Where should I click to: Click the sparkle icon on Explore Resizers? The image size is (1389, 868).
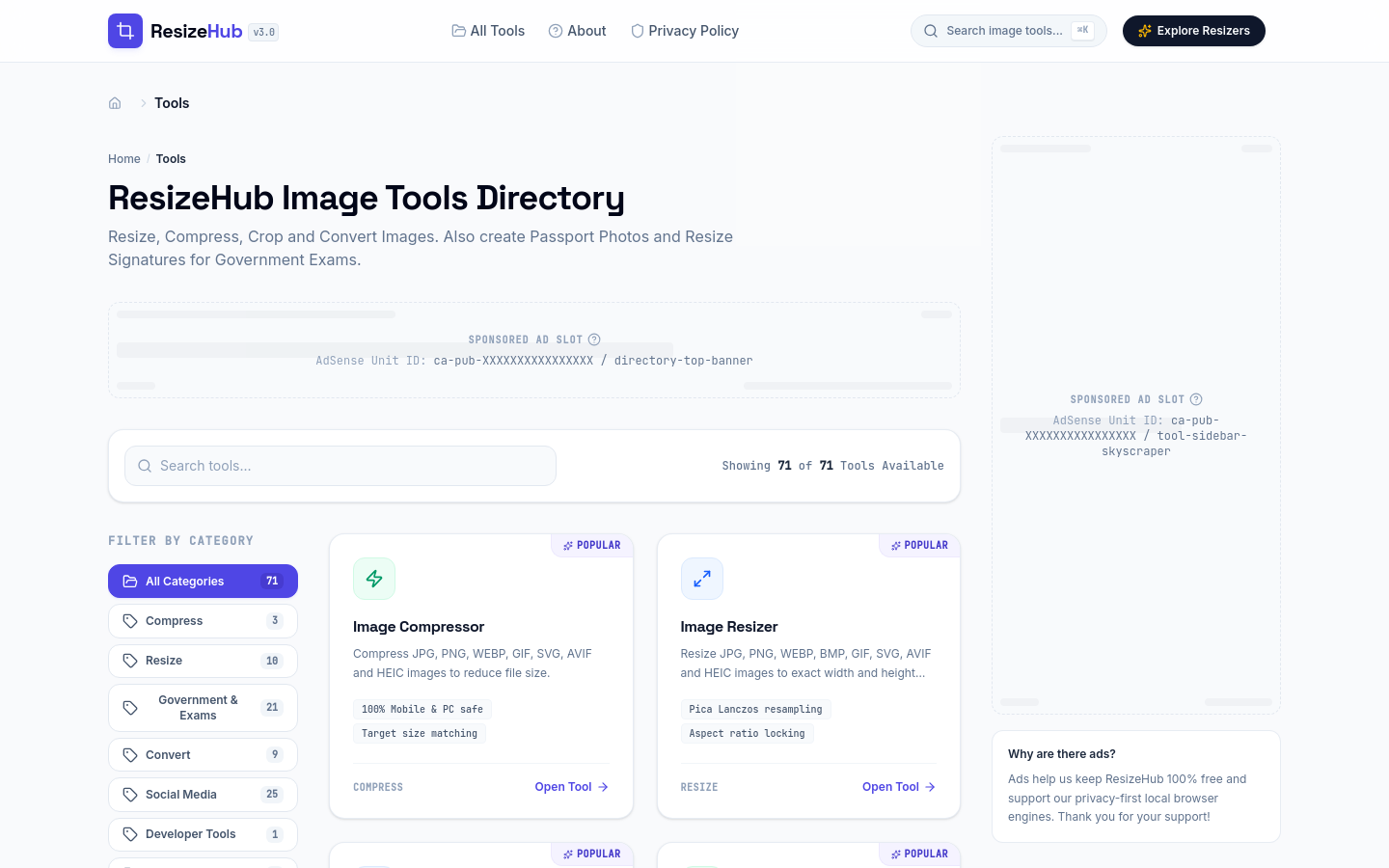pyautogui.click(x=1145, y=31)
